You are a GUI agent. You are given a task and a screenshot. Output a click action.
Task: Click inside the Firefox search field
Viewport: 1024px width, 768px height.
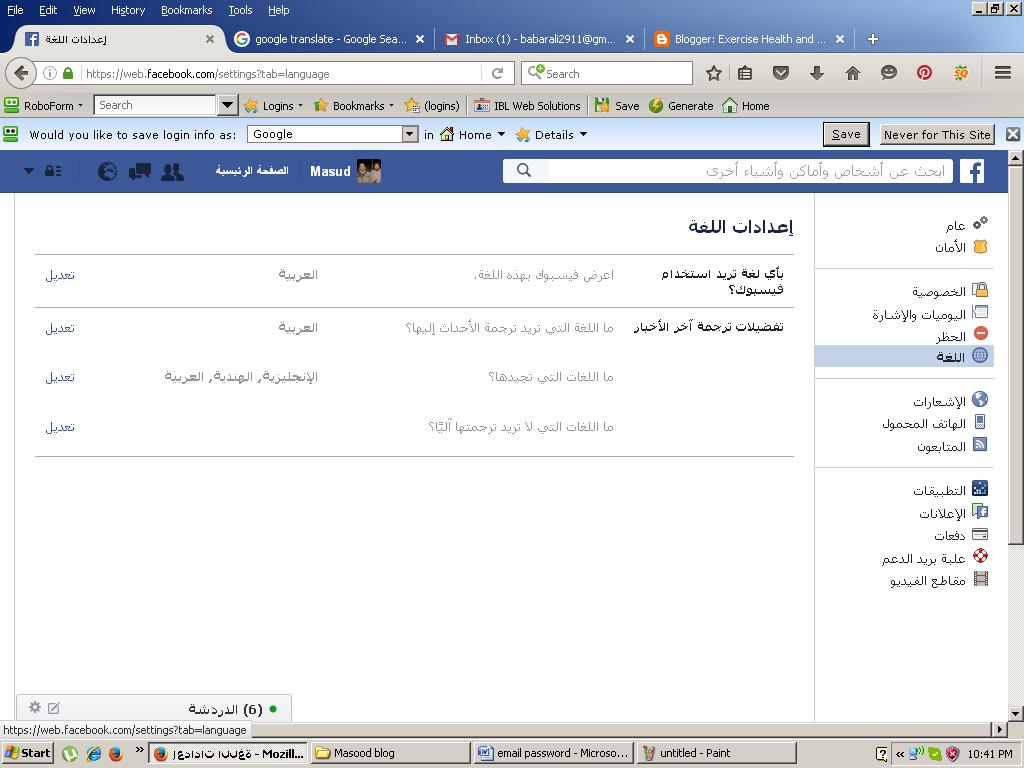tap(610, 72)
